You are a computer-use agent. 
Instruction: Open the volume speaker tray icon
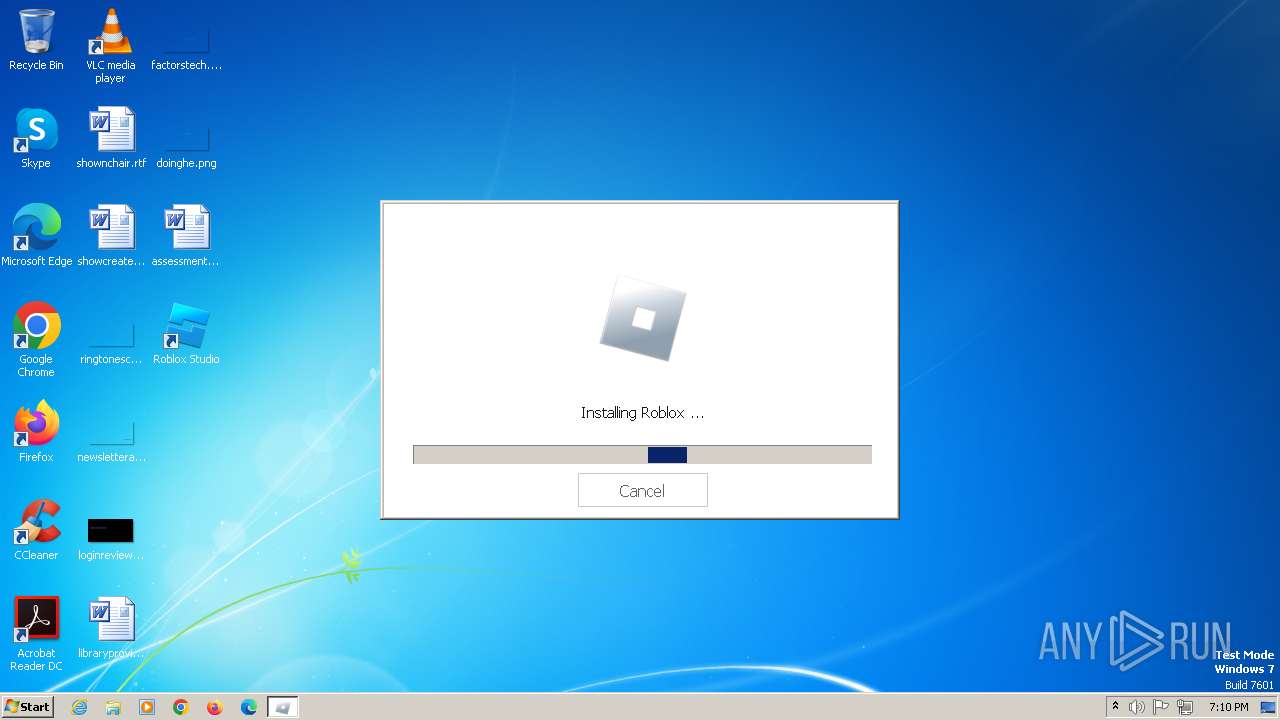coord(1136,707)
